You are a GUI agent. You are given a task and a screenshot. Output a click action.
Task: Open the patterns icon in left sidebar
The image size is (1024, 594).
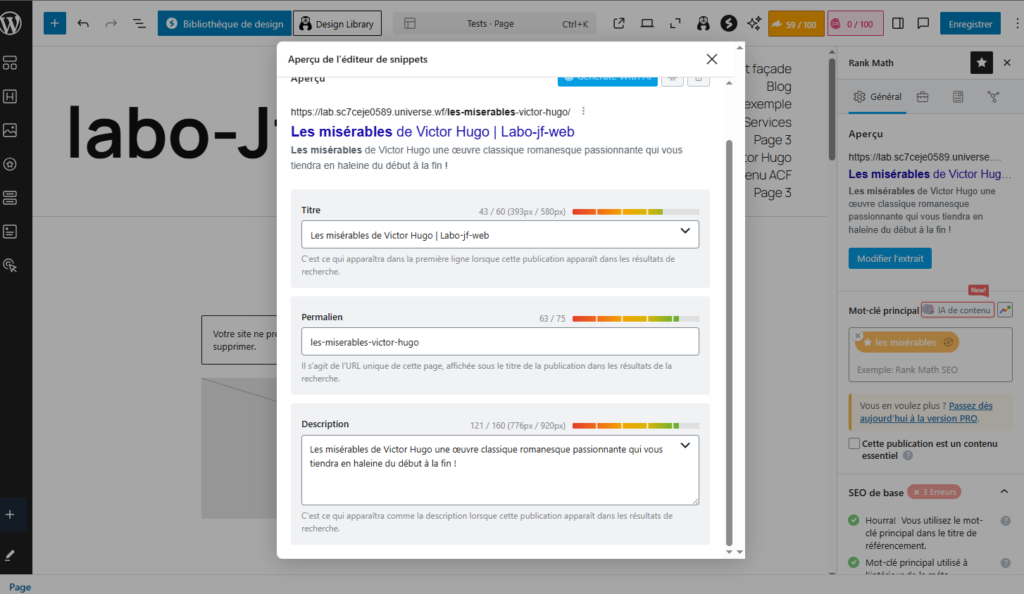pyautogui.click(x=10, y=63)
